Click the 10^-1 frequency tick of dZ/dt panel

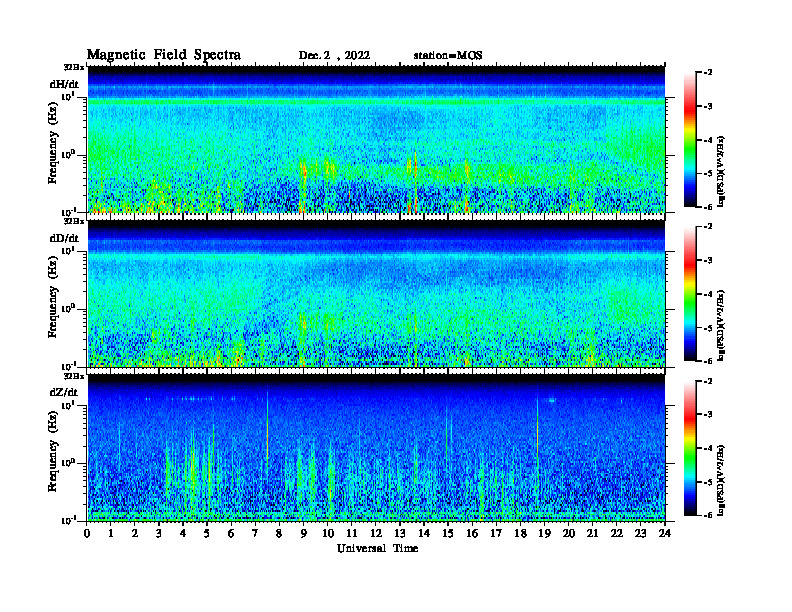pos(69,520)
